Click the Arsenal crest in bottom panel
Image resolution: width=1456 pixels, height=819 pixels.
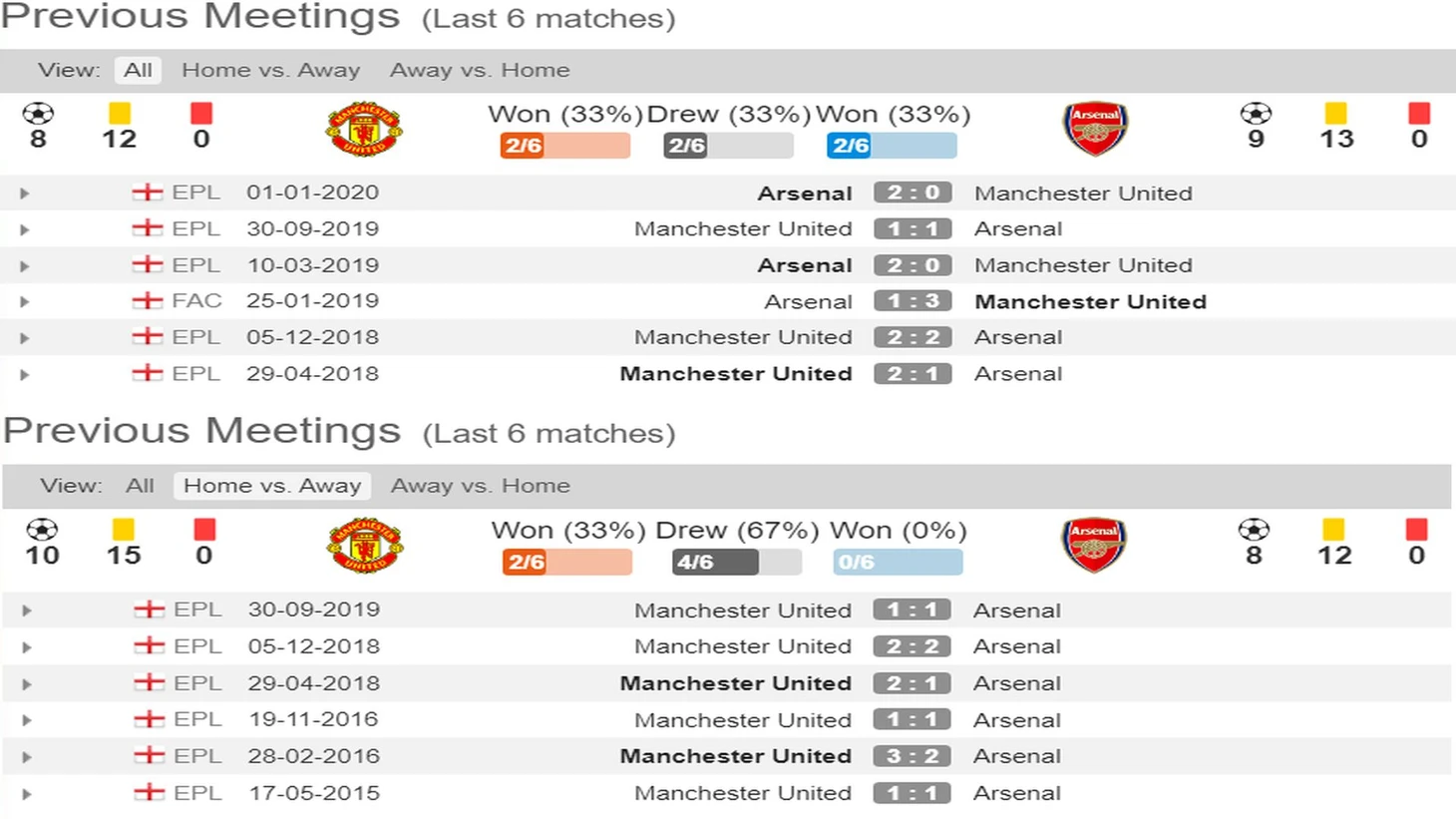(1094, 545)
